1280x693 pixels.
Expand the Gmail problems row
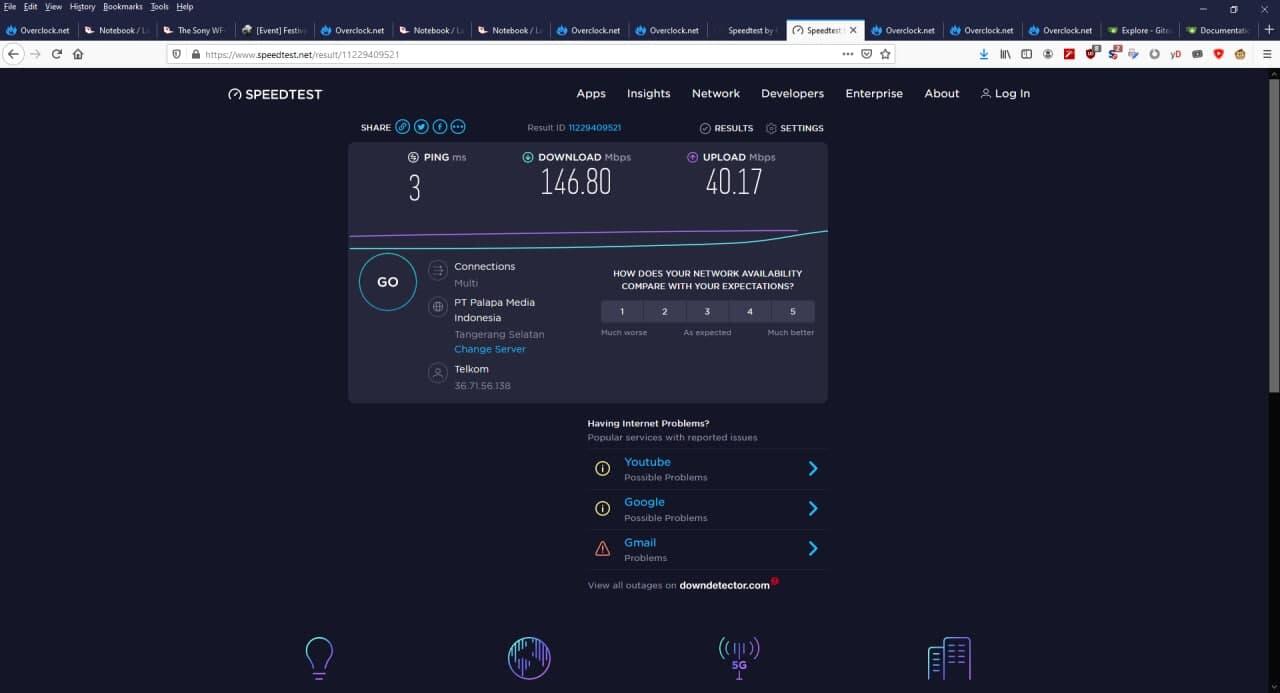pos(707,549)
